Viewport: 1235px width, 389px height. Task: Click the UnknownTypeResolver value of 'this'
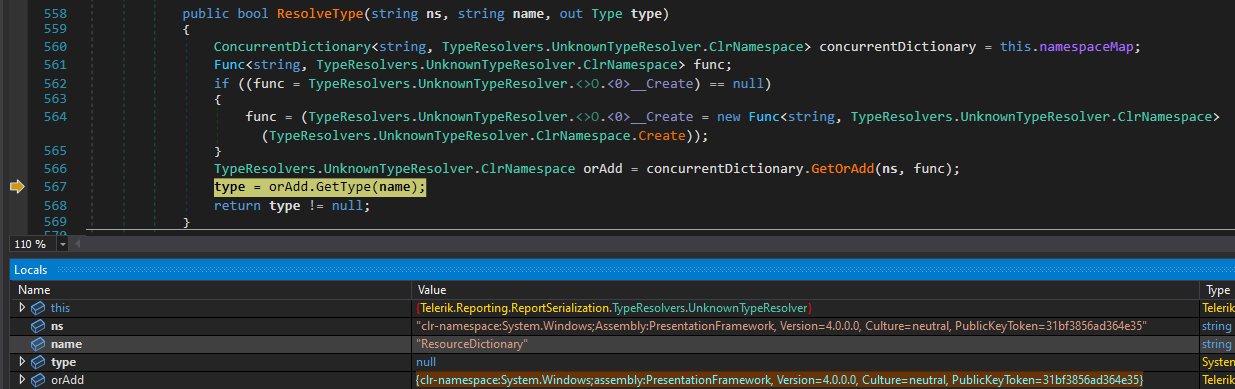[614, 309]
